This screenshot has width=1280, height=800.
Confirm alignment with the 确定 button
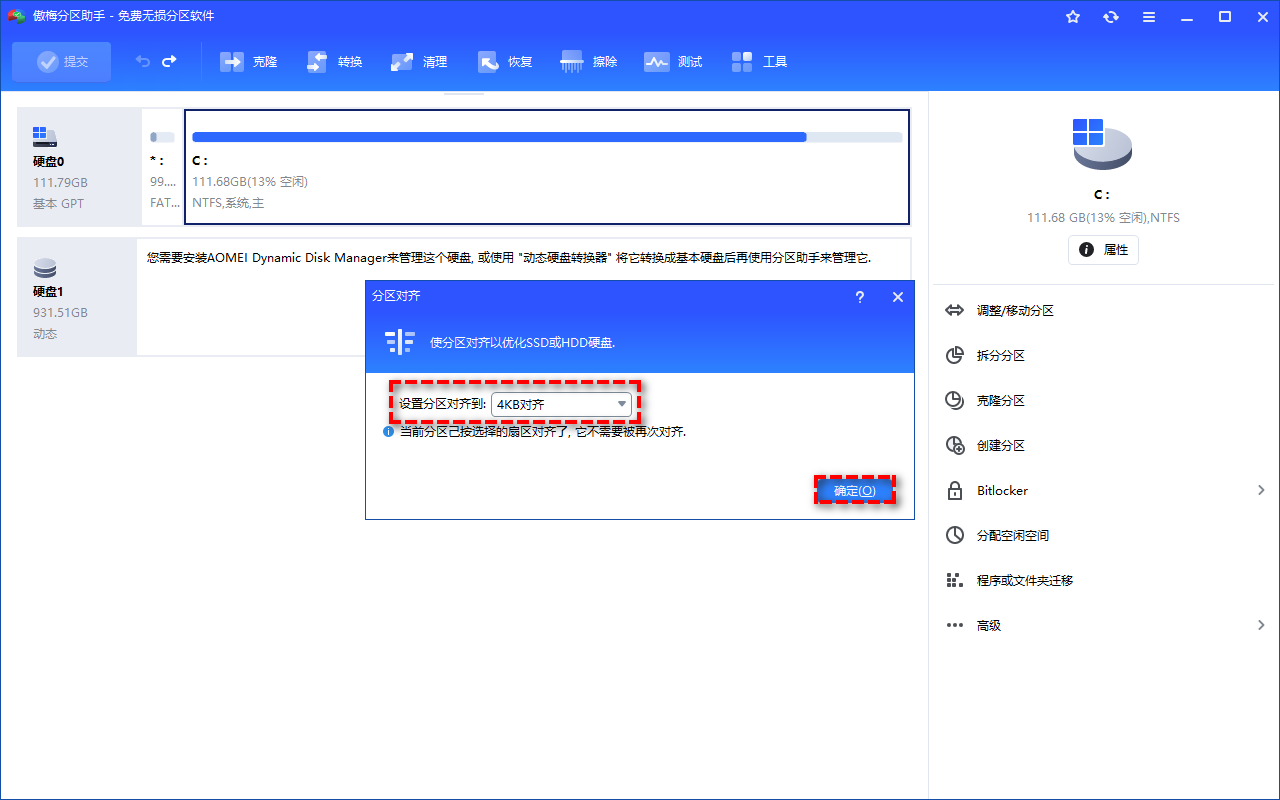point(854,490)
